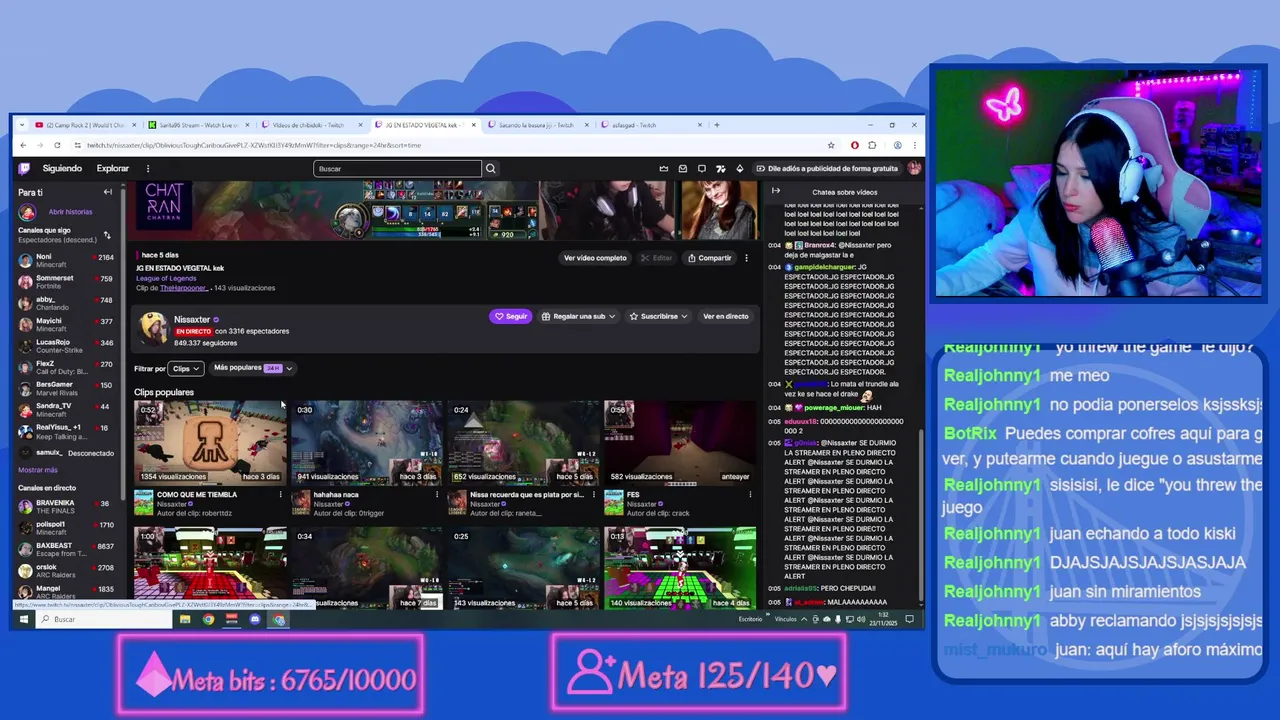The height and width of the screenshot is (720, 1280).
Task: Switch to Camp Rock 2 YouTube tab
Action: click(85, 125)
